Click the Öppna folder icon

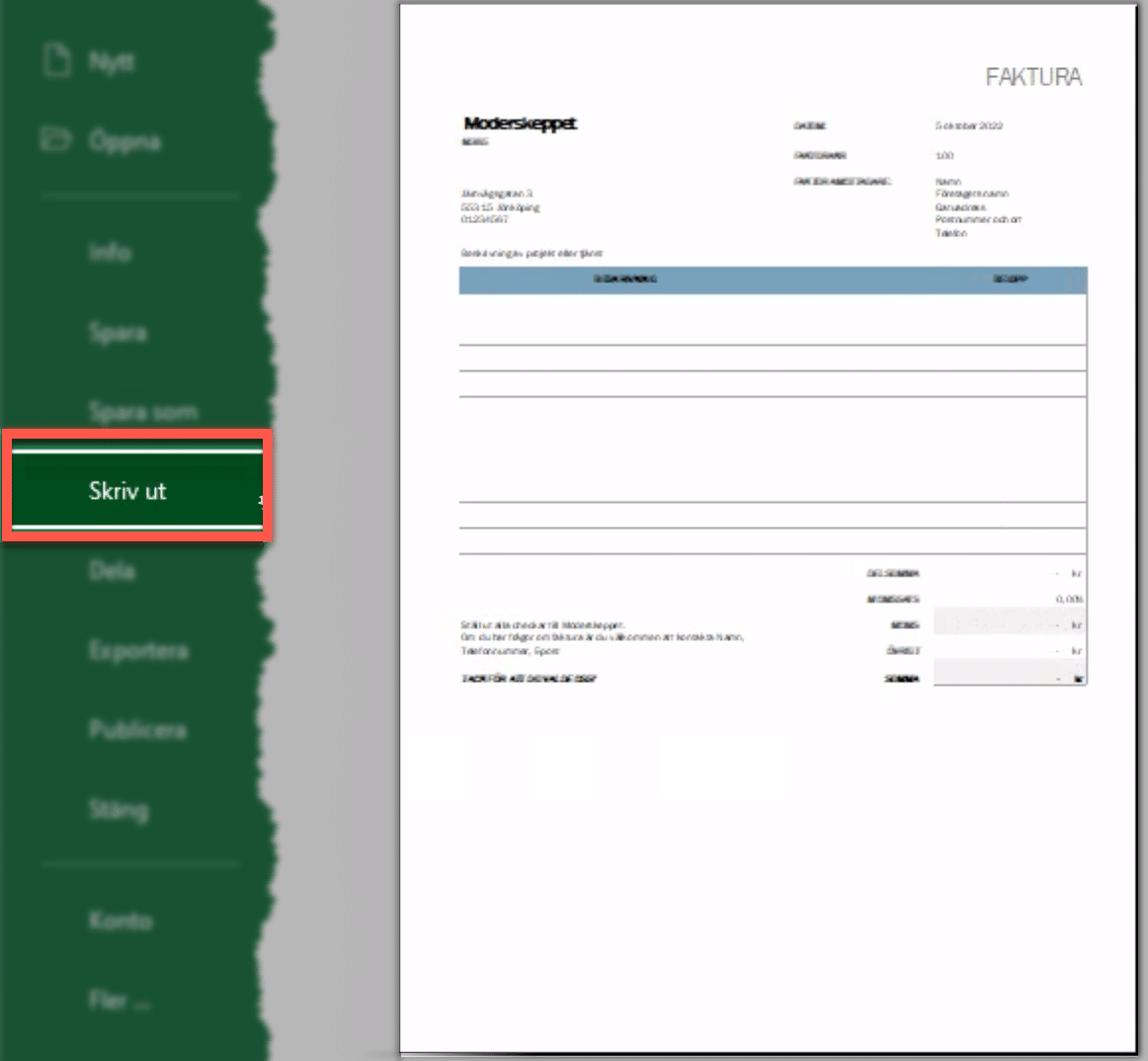click(55, 139)
